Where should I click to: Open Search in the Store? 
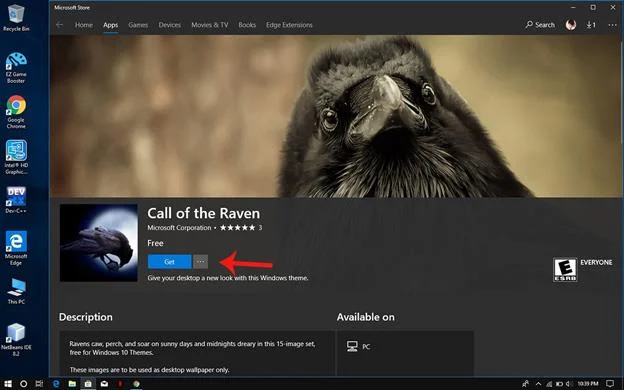pos(540,25)
